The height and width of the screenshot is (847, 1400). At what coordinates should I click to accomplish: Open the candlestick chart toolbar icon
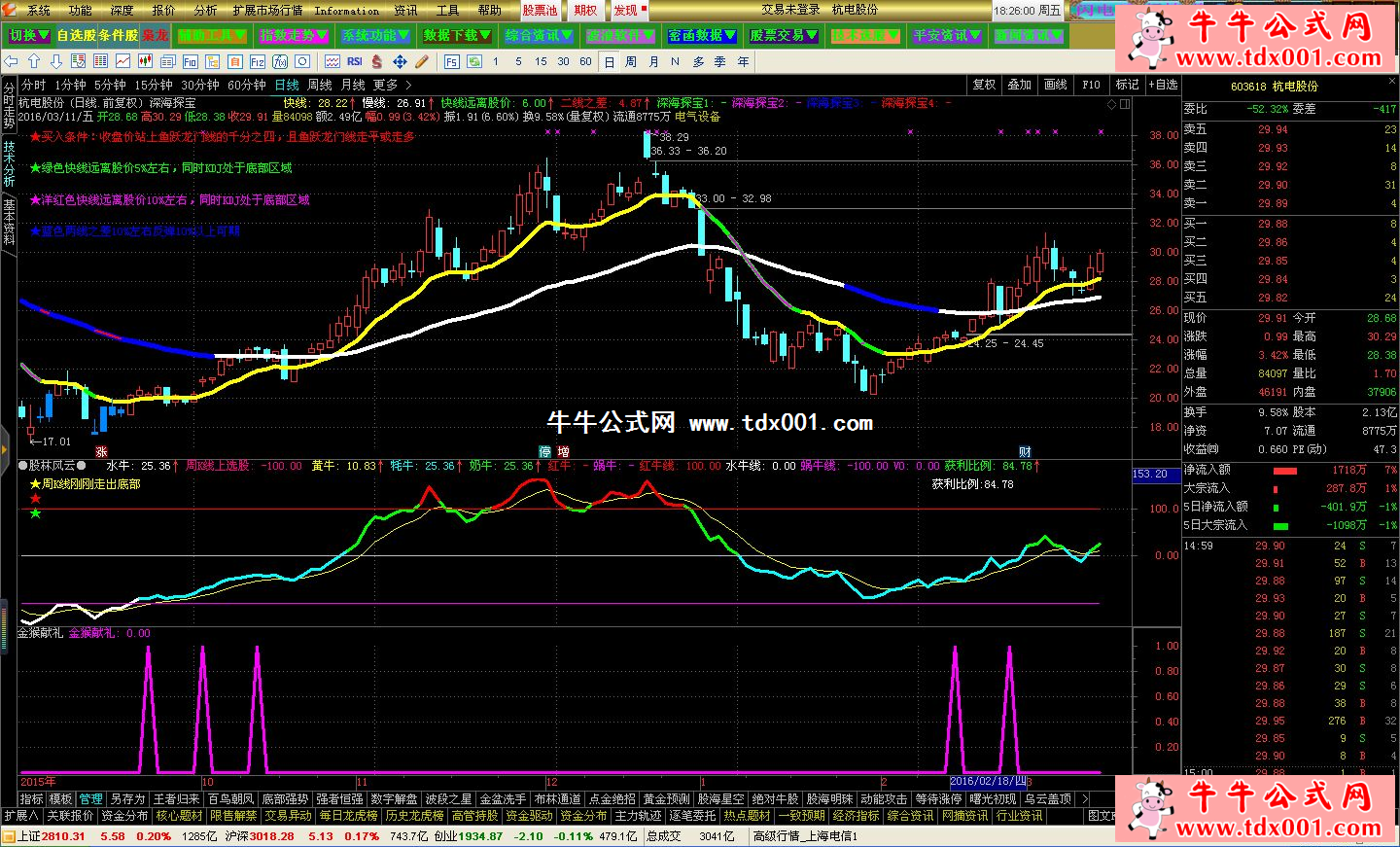[x=145, y=61]
